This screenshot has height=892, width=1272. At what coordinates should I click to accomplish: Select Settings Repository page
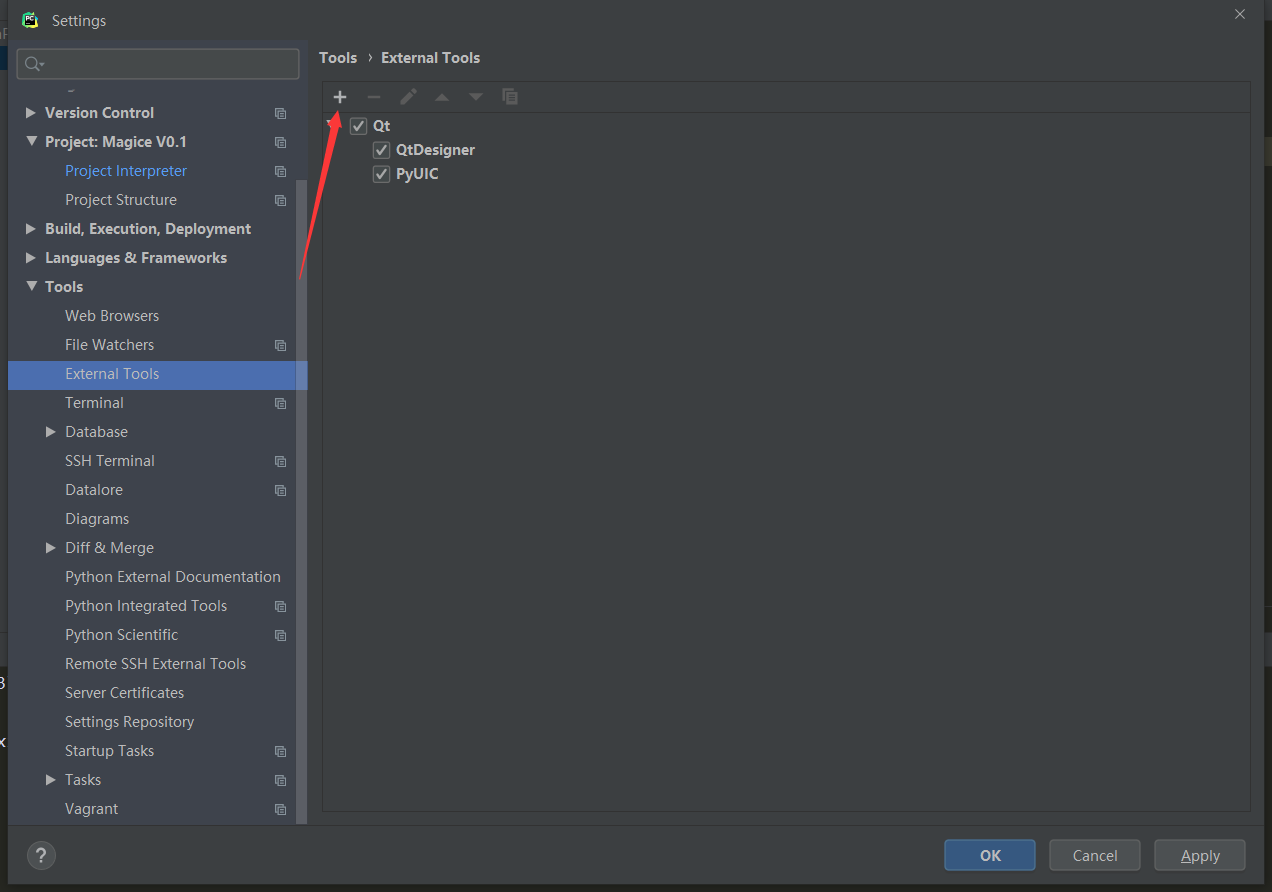130,722
